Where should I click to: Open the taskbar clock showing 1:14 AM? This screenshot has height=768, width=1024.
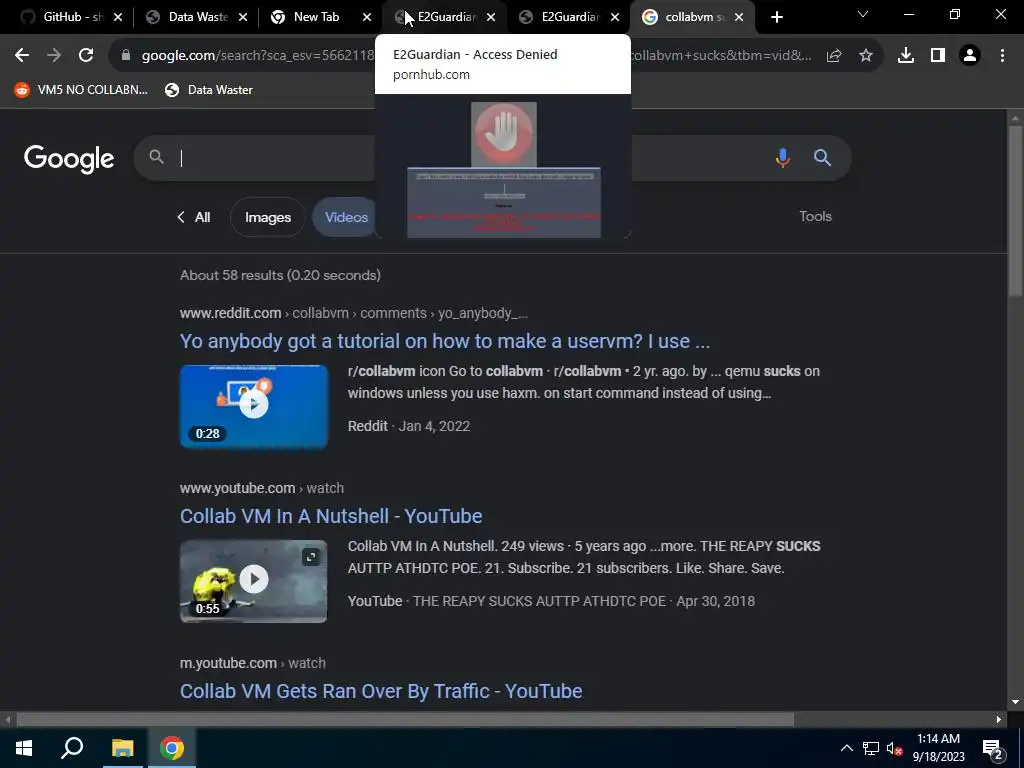coord(938,748)
